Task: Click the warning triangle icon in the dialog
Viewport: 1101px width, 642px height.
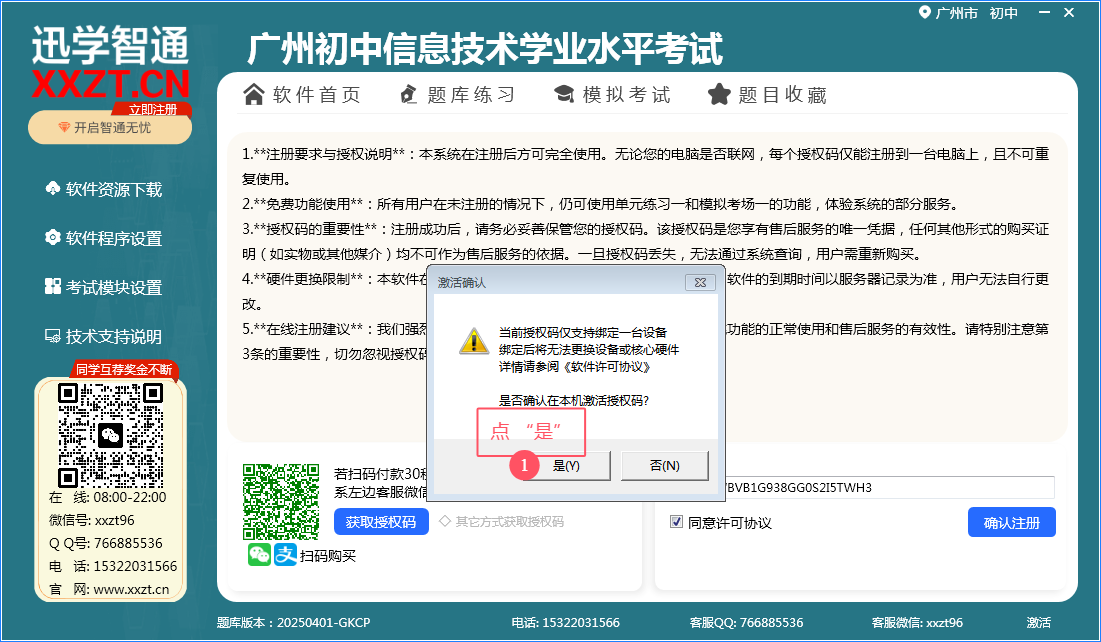Action: (x=474, y=341)
